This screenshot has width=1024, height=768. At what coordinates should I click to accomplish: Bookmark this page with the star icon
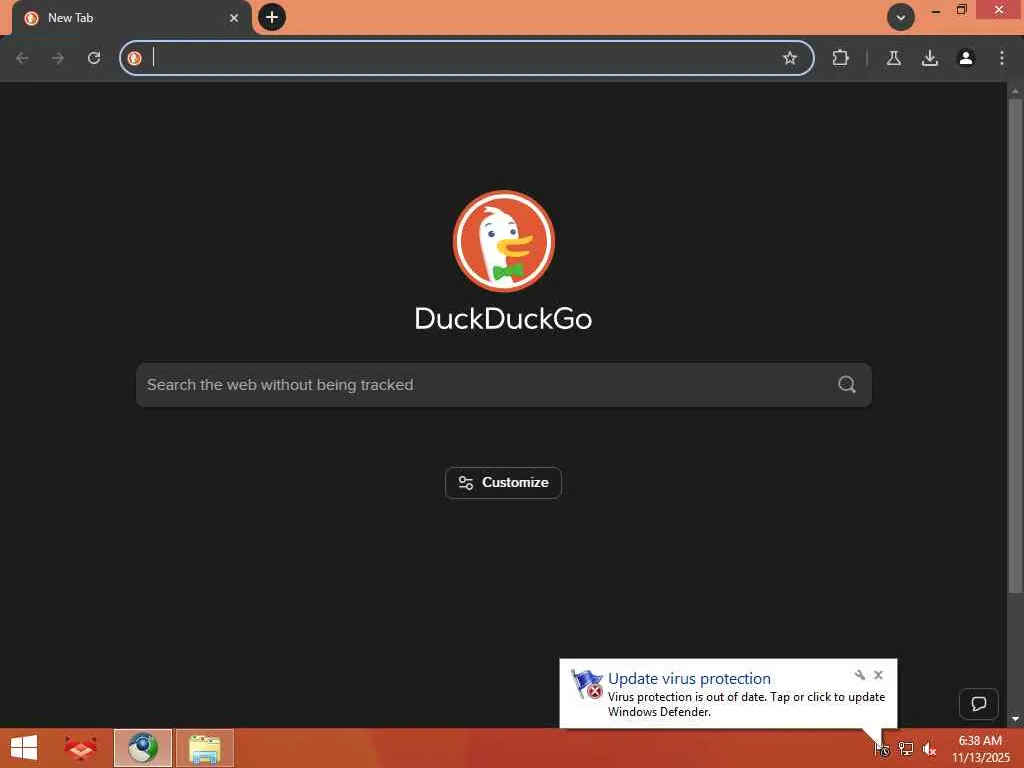tap(790, 58)
